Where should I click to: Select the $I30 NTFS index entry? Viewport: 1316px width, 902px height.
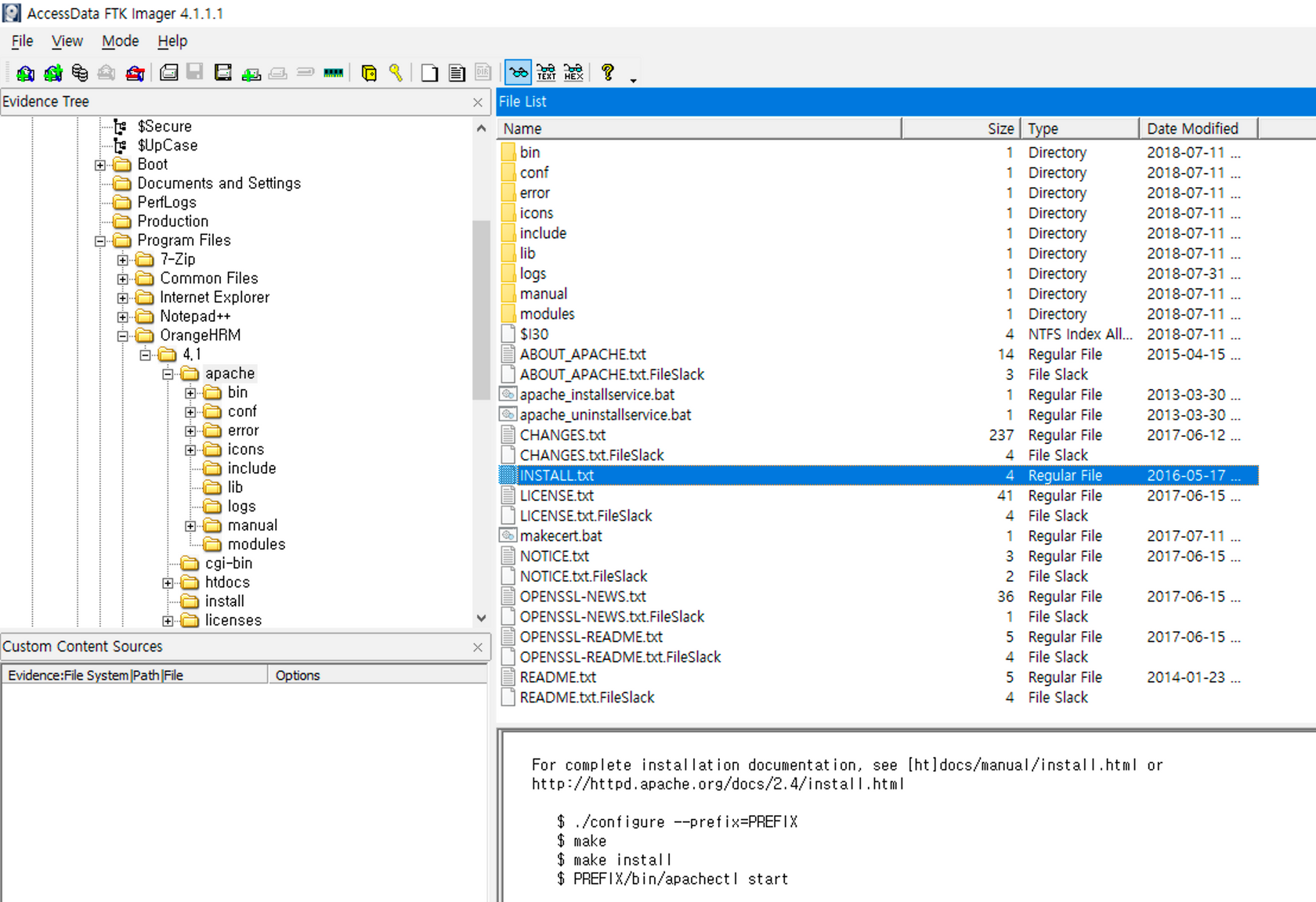tap(534, 334)
